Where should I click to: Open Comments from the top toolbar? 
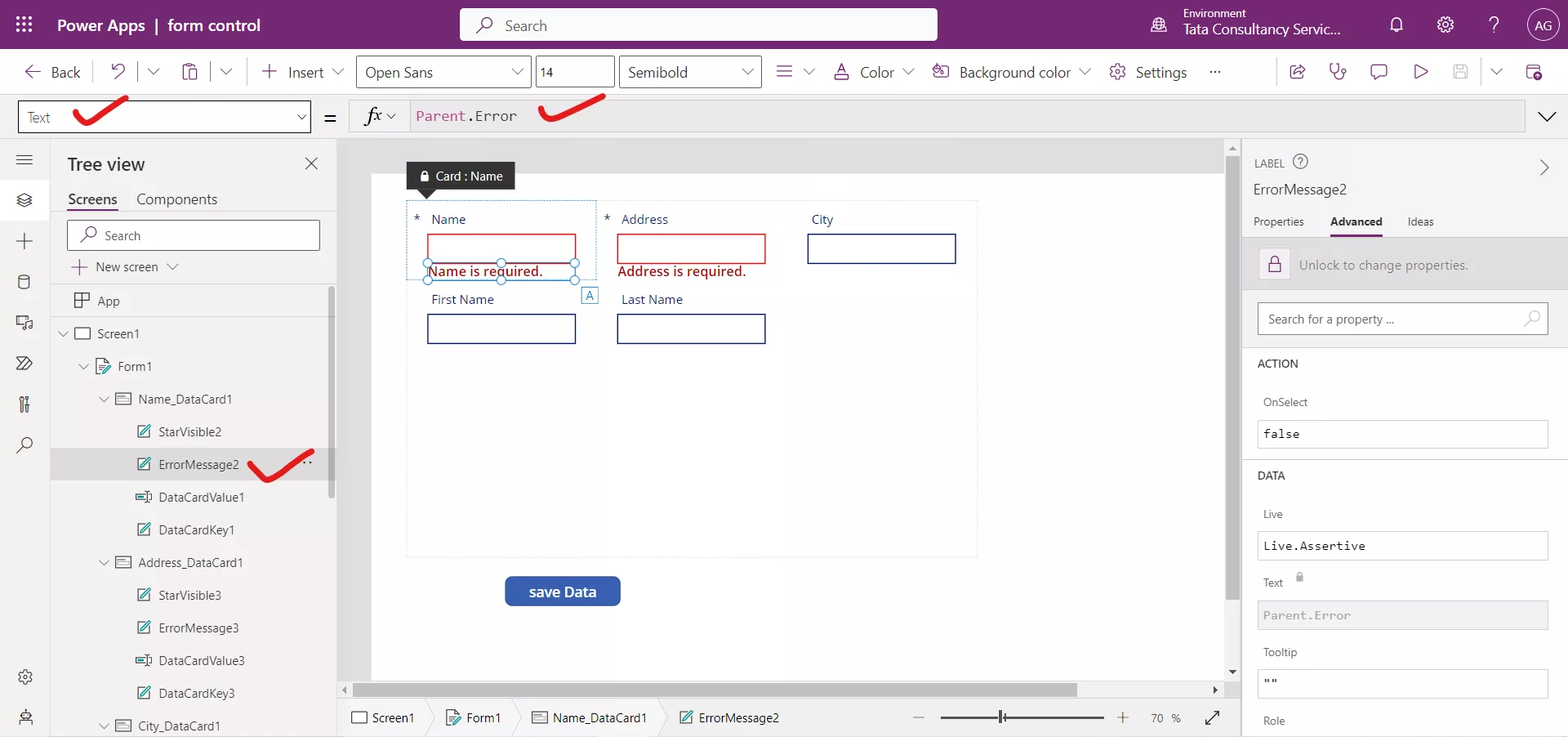tap(1379, 72)
